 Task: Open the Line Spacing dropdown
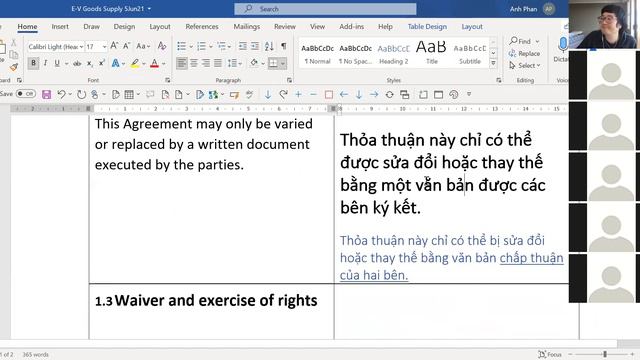[235, 63]
